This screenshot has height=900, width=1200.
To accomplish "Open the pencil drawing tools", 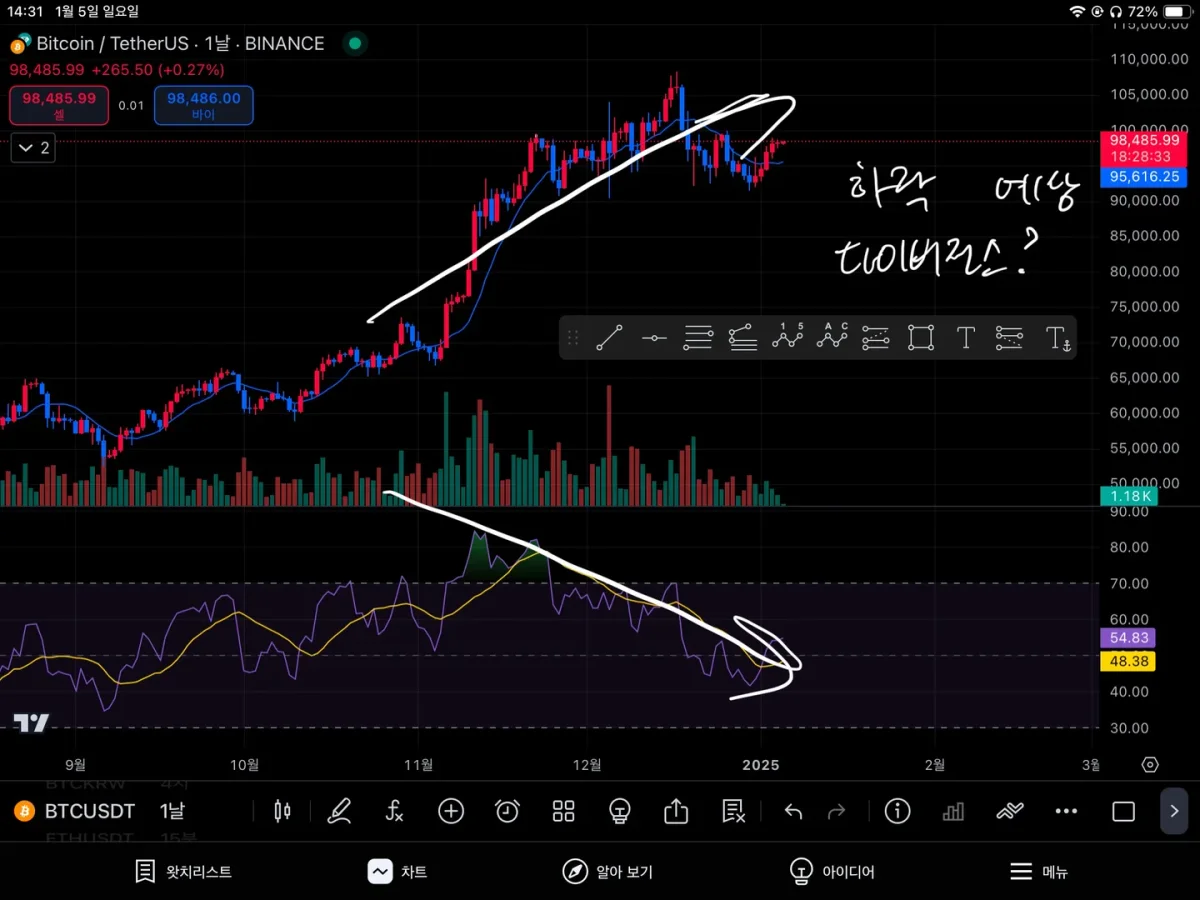I will click(x=340, y=811).
